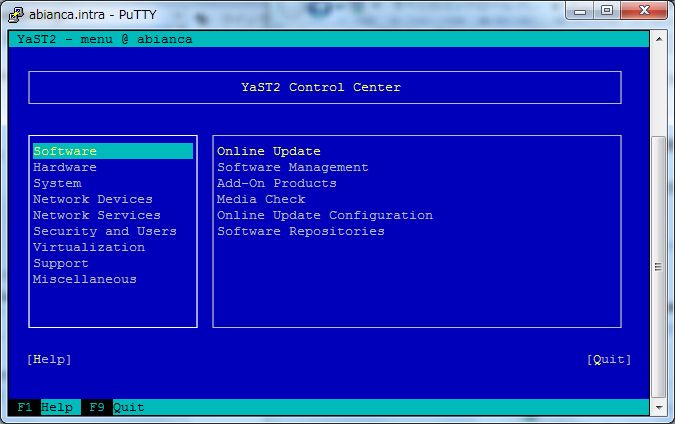Select the Virtualization category

89,247
